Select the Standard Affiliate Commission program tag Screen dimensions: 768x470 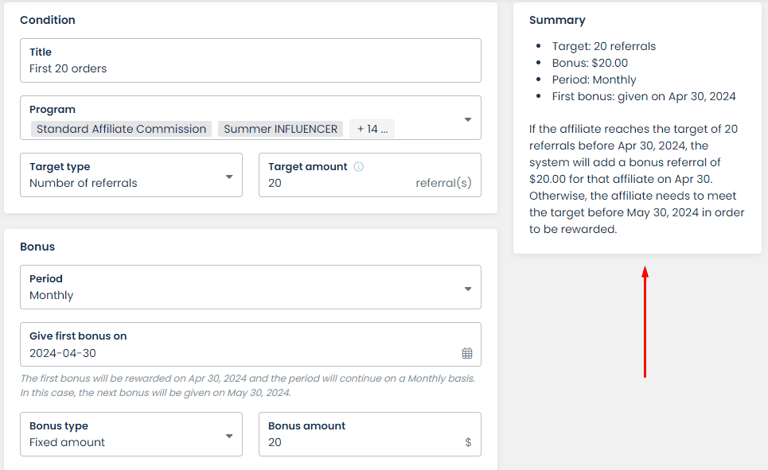click(x=121, y=129)
